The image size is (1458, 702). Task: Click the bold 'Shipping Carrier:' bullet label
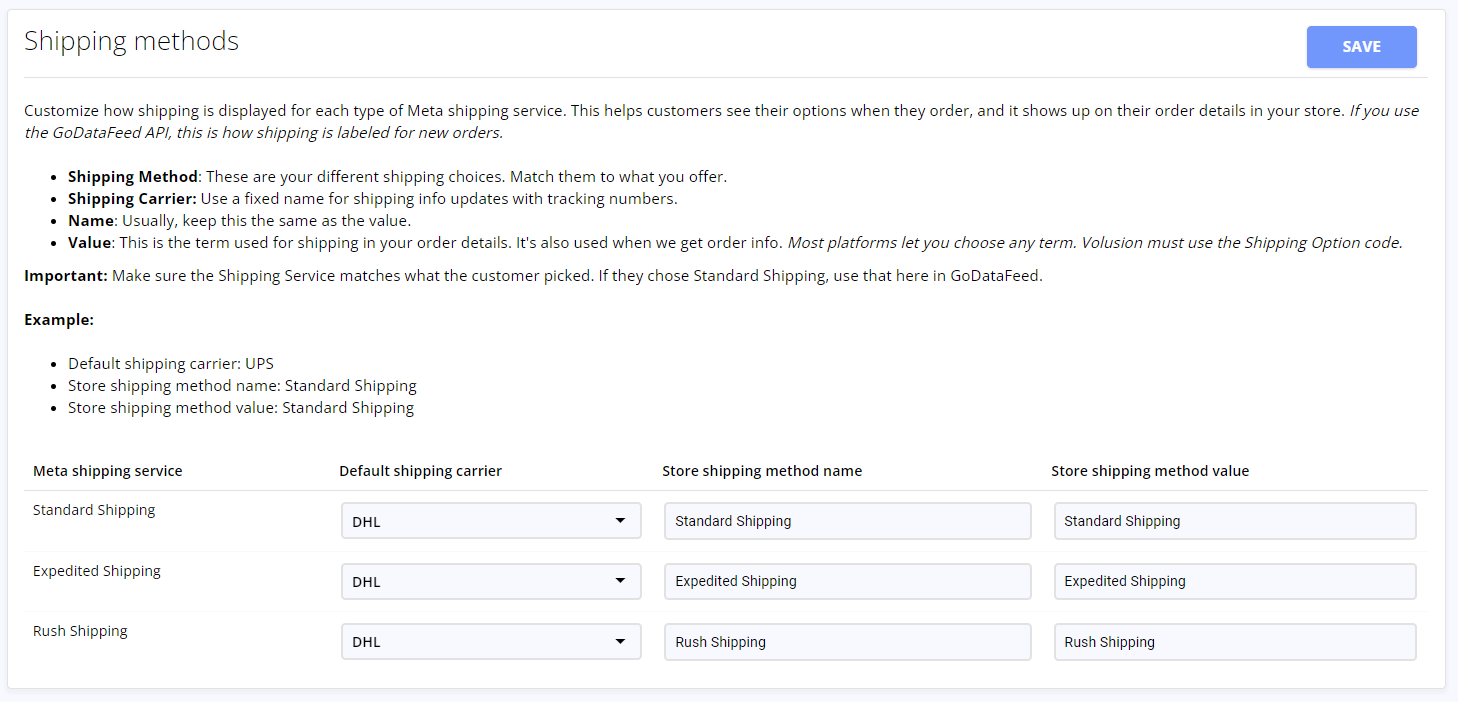coord(132,199)
